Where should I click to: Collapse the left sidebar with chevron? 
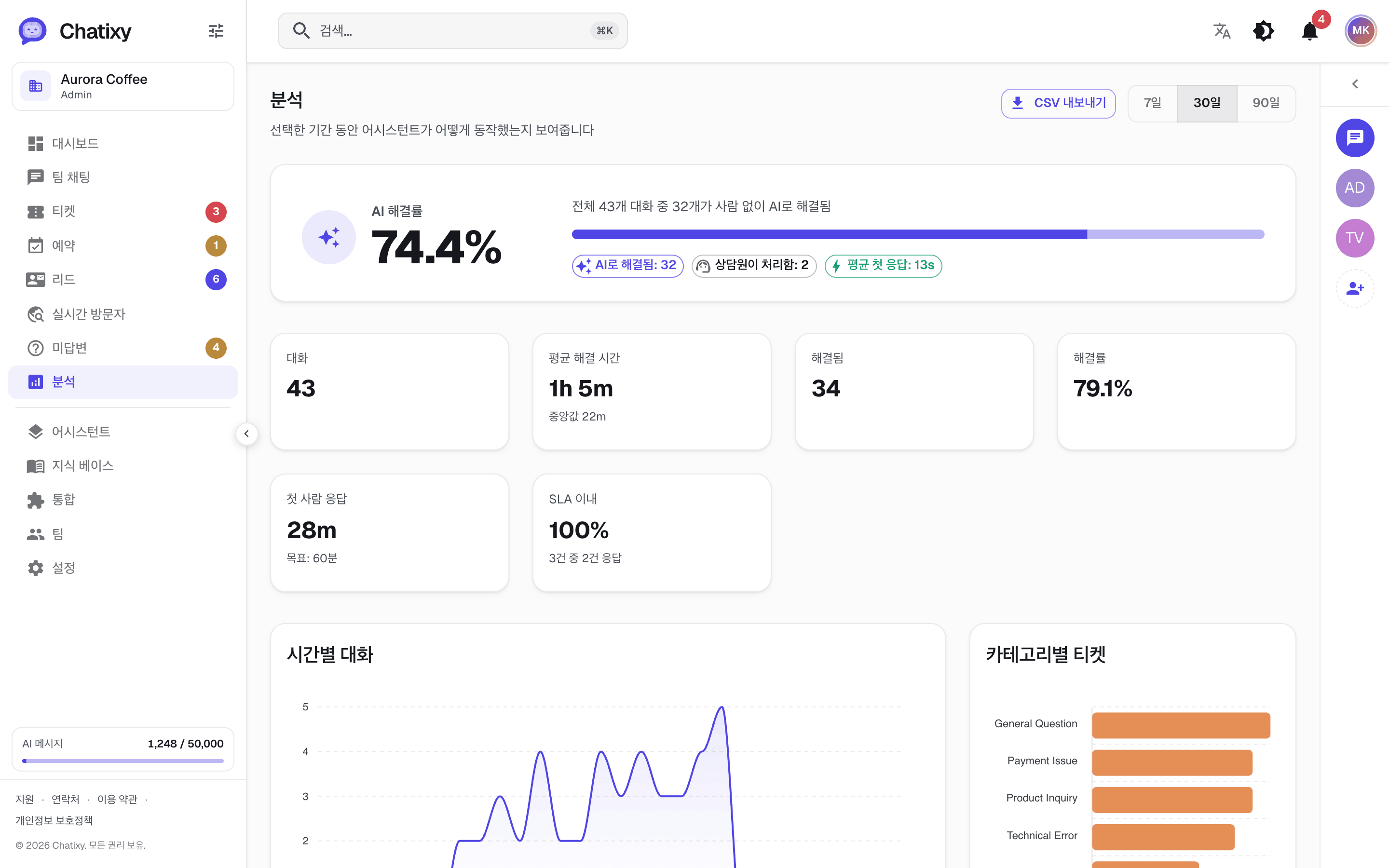click(x=246, y=434)
